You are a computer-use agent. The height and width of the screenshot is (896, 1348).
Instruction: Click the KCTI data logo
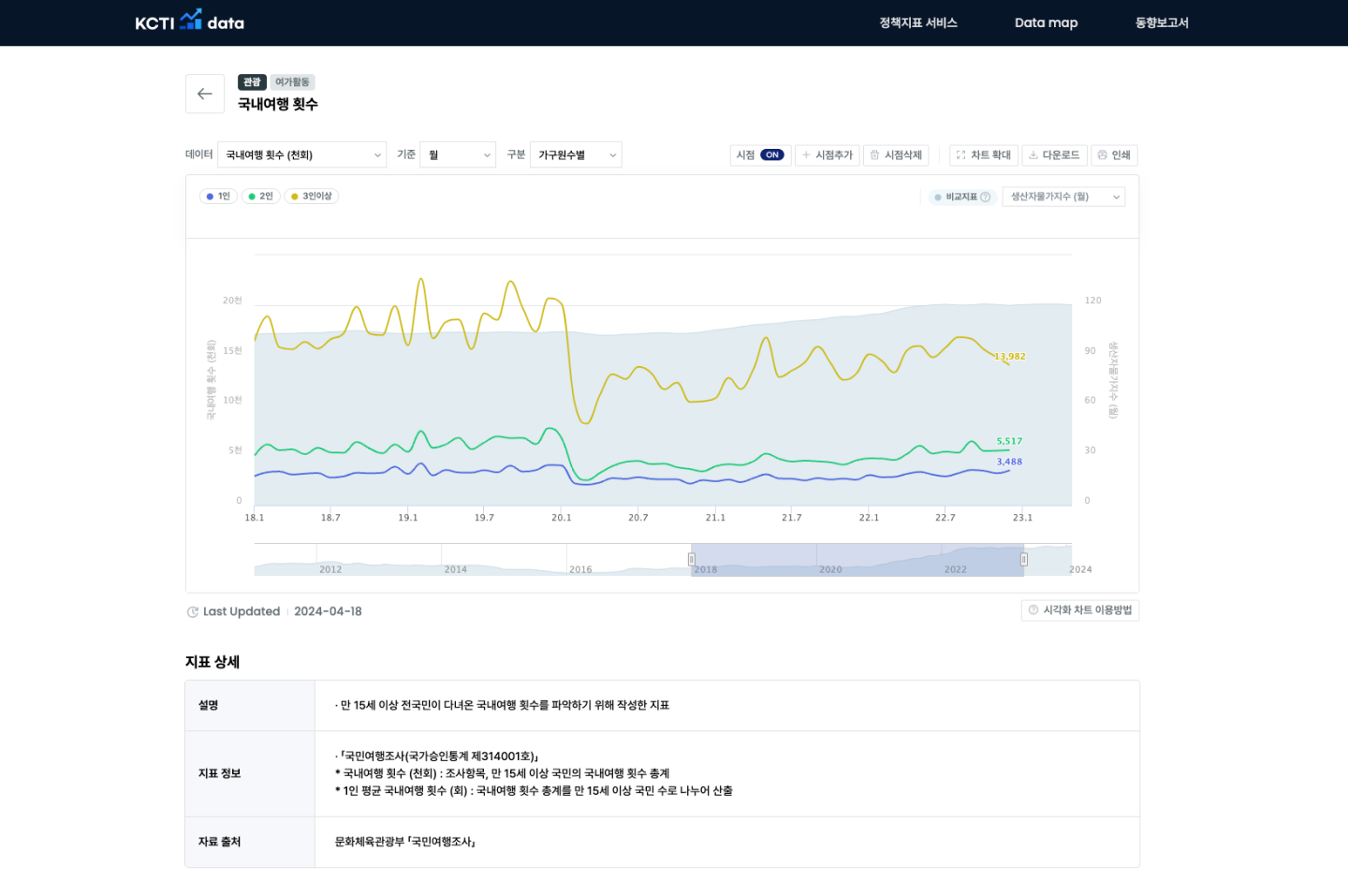(x=189, y=22)
